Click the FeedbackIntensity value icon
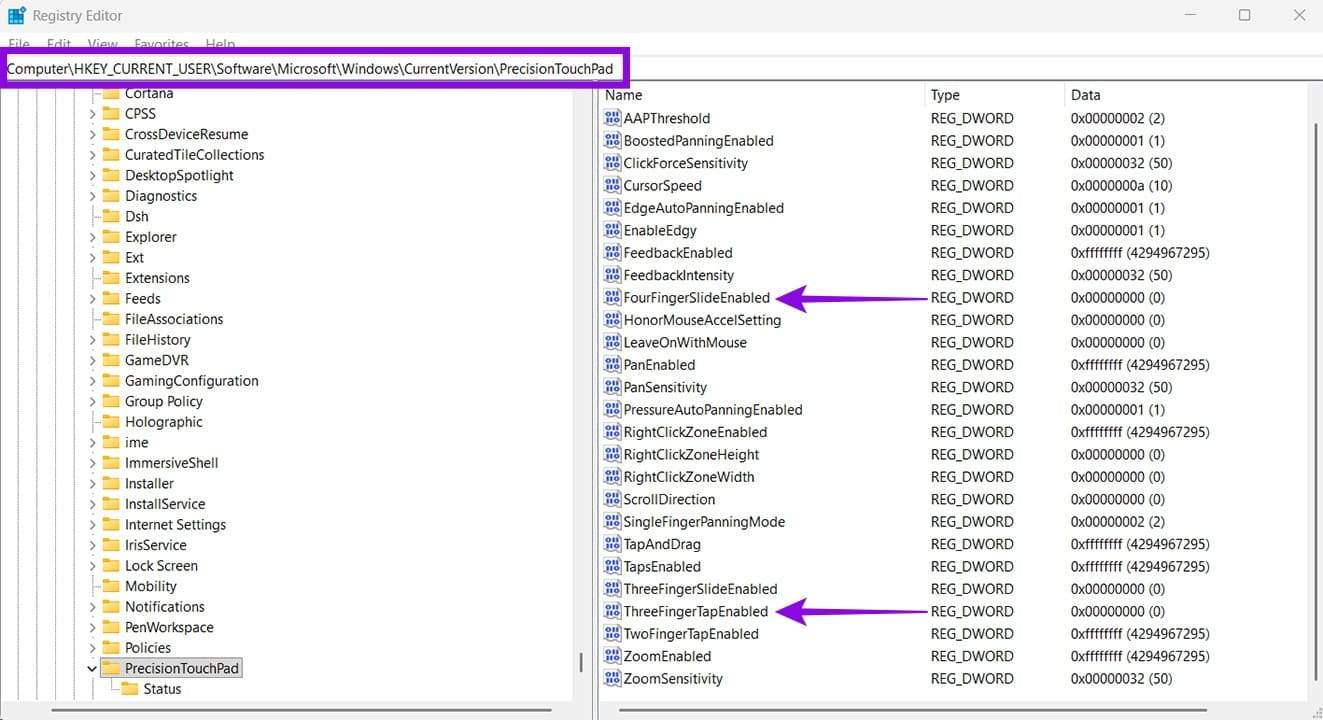1323x720 pixels. 612,275
